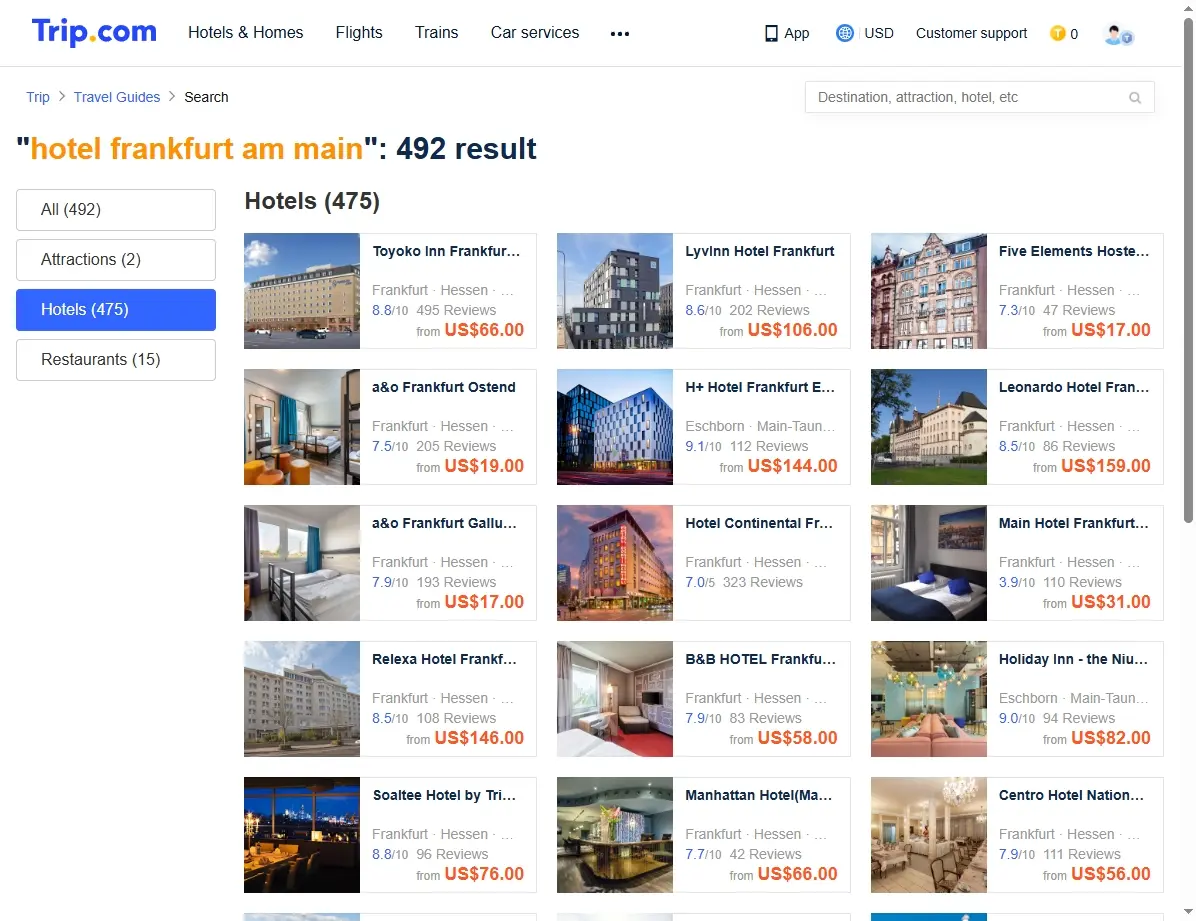Image resolution: width=1196 pixels, height=921 pixels.
Task: Click the US$144.00 price
Action: pos(793,465)
